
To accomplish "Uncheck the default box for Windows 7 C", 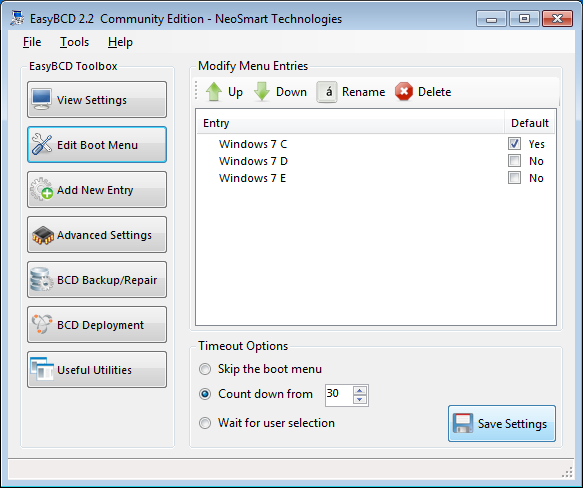I will pos(514,144).
